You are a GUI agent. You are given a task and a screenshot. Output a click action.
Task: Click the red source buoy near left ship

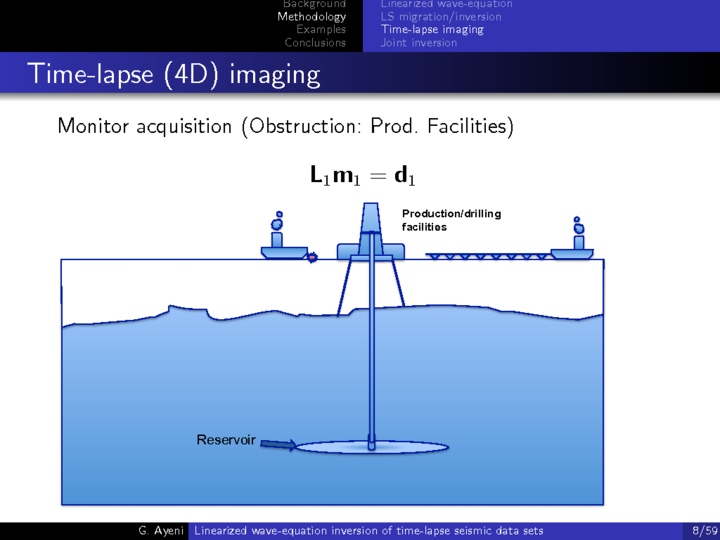[312, 258]
